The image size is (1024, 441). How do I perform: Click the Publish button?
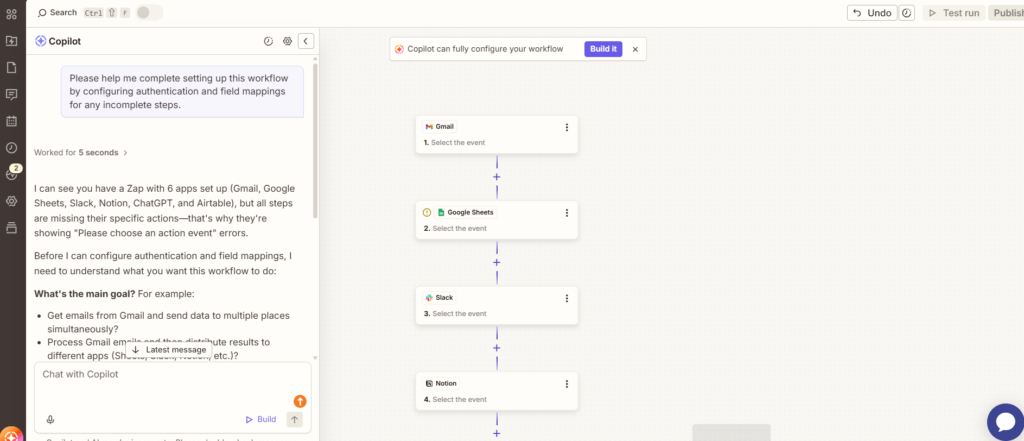[x=1006, y=13]
